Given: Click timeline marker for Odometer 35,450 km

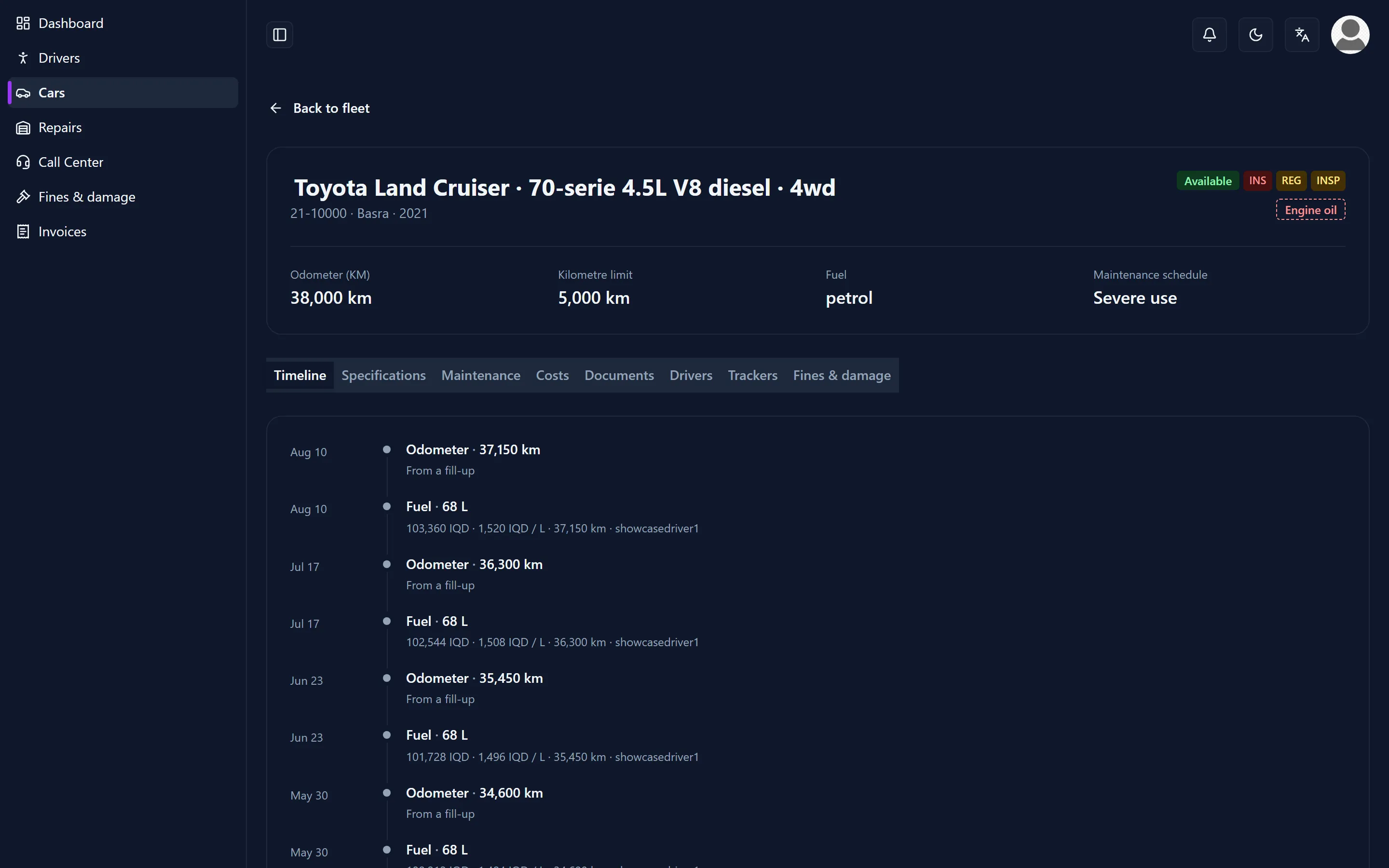Looking at the screenshot, I should (387, 678).
